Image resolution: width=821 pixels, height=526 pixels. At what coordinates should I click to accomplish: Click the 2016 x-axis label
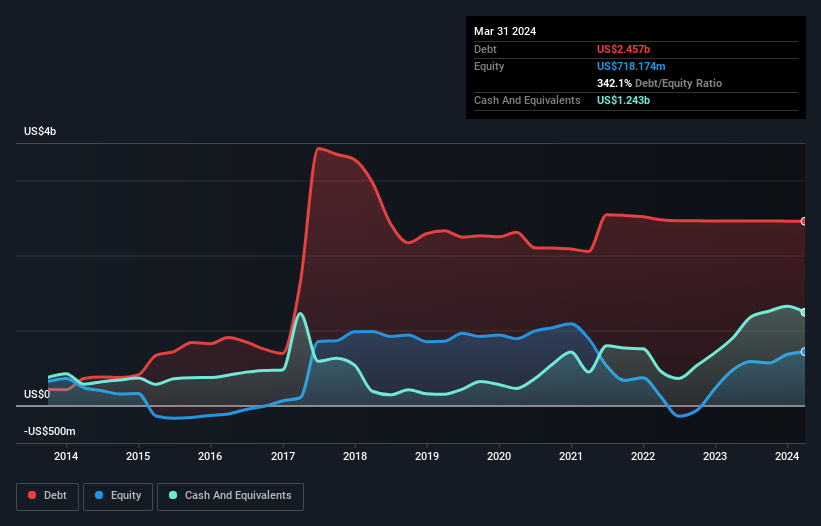(x=210, y=456)
